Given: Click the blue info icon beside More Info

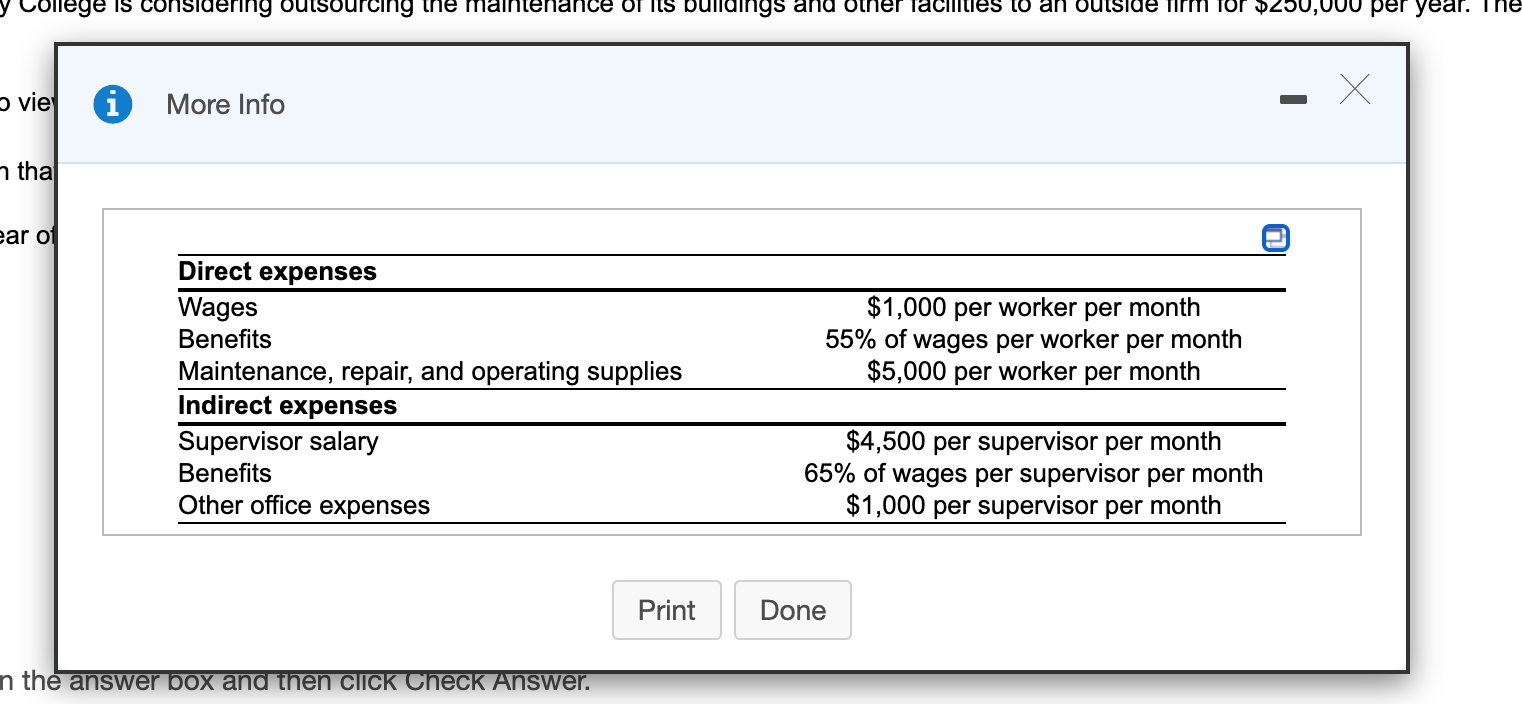Looking at the screenshot, I should [113, 104].
